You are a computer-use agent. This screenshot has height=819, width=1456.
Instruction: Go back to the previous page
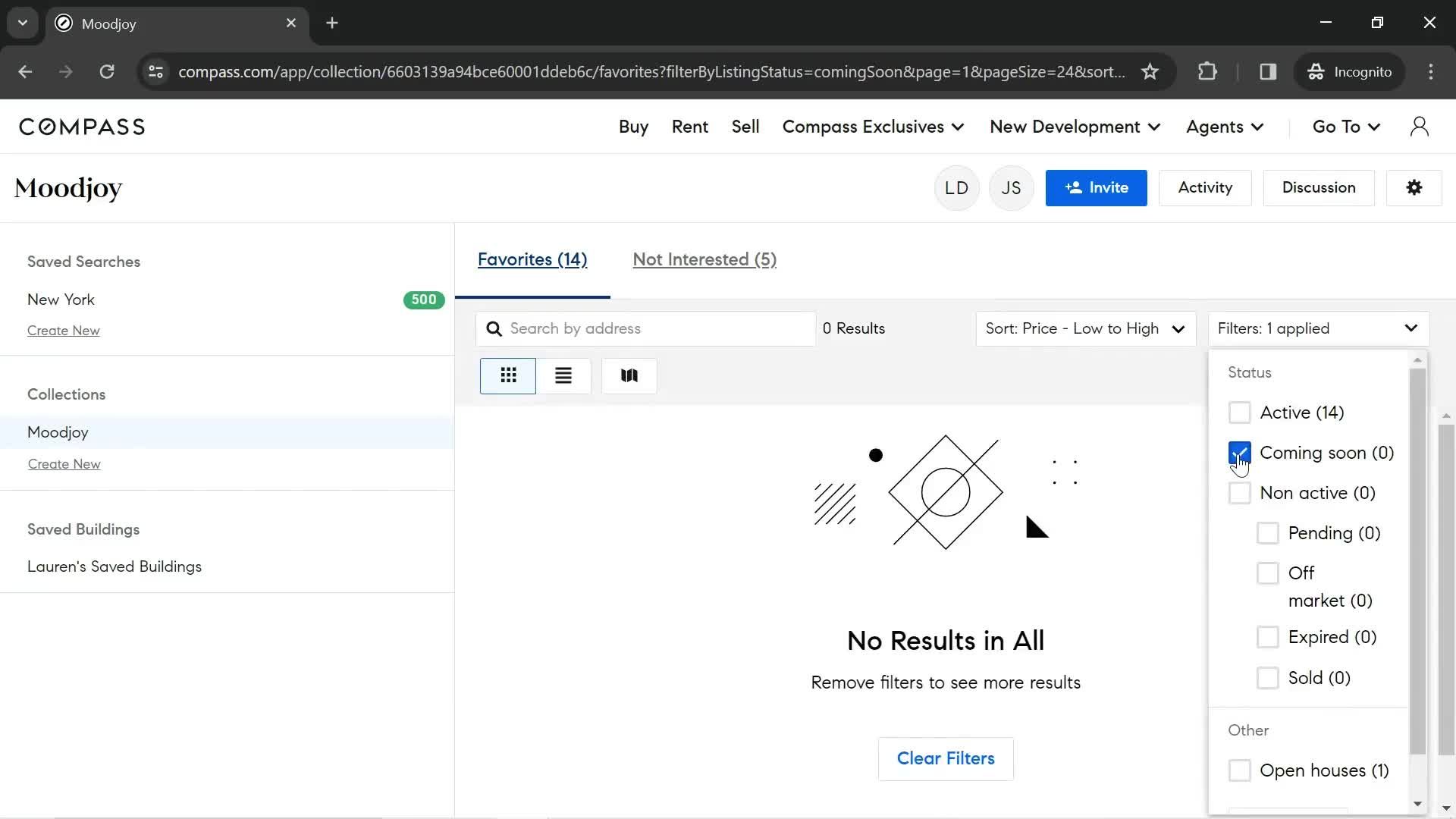(x=25, y=72)
